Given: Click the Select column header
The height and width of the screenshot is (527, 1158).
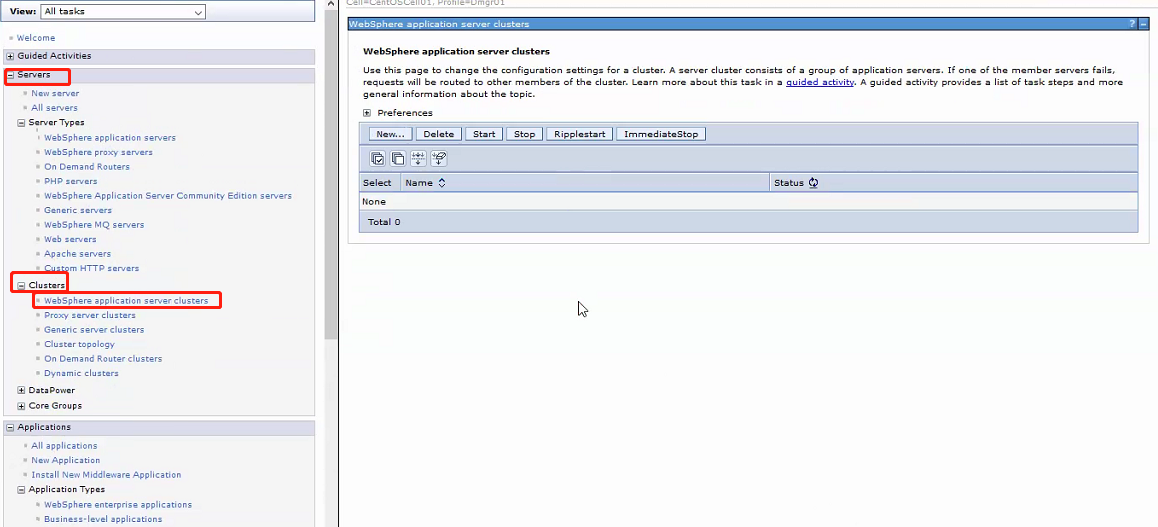Looking at the screenshot, I should point(377,183).
